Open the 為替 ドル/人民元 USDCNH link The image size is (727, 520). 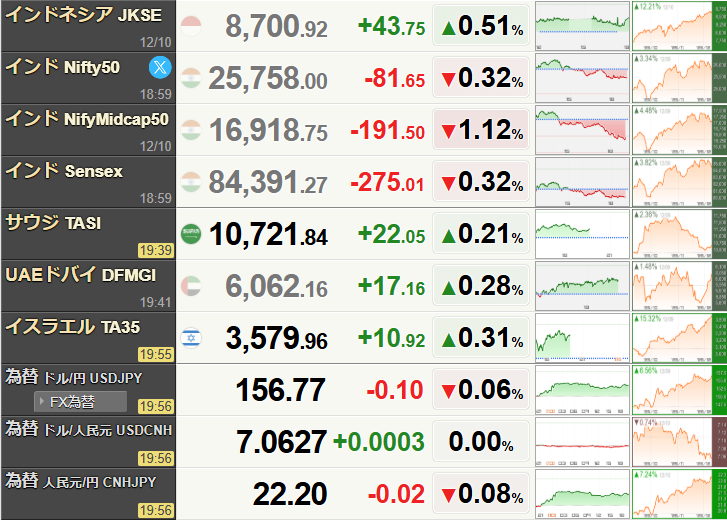click(x=89, y=429)
